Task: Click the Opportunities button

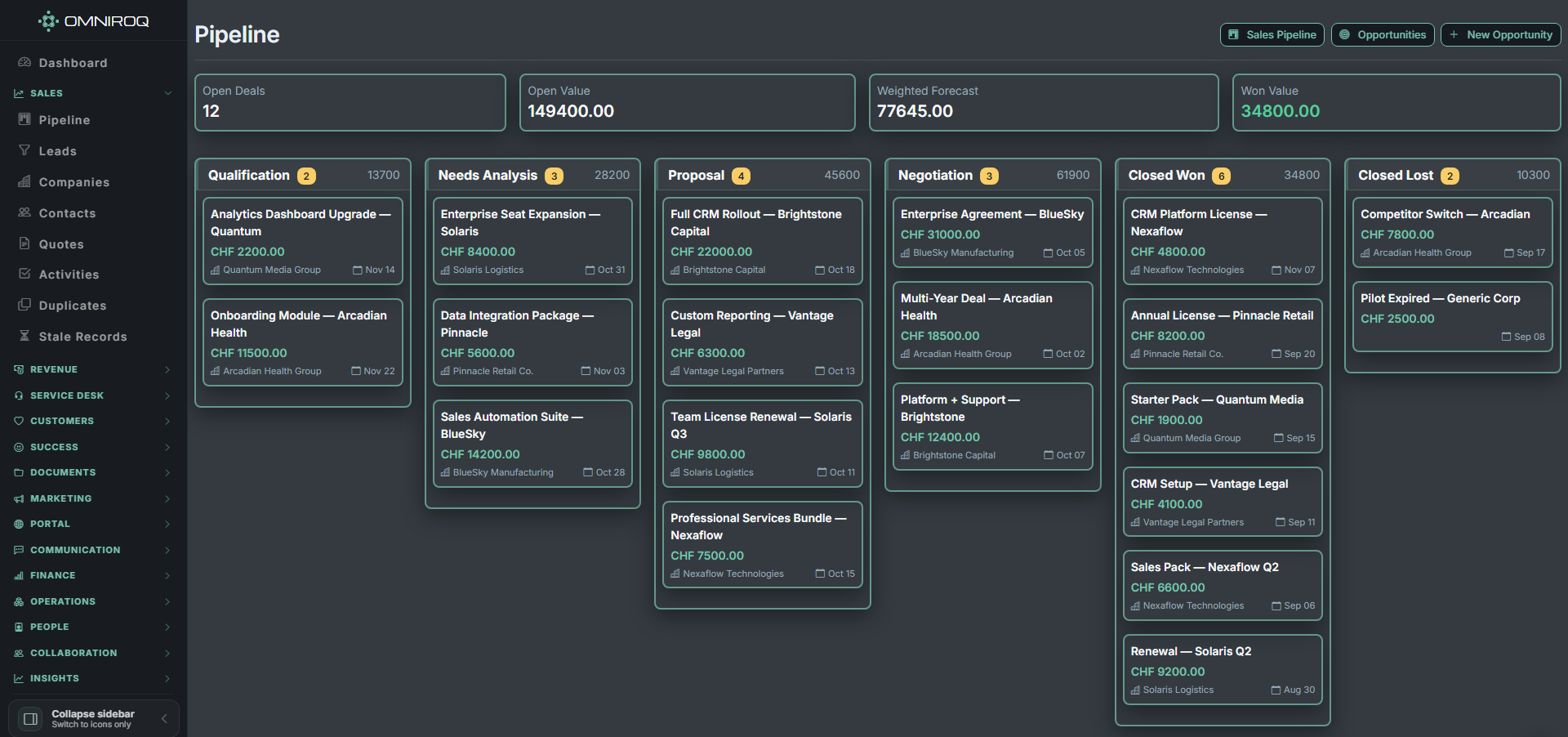Action: (1383, 34)
